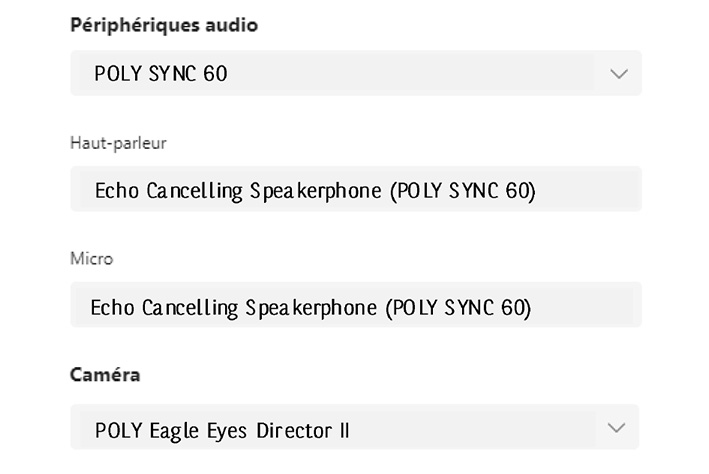709x474 pixels.
Task: Click the Caméra heading
Action: 105,375
